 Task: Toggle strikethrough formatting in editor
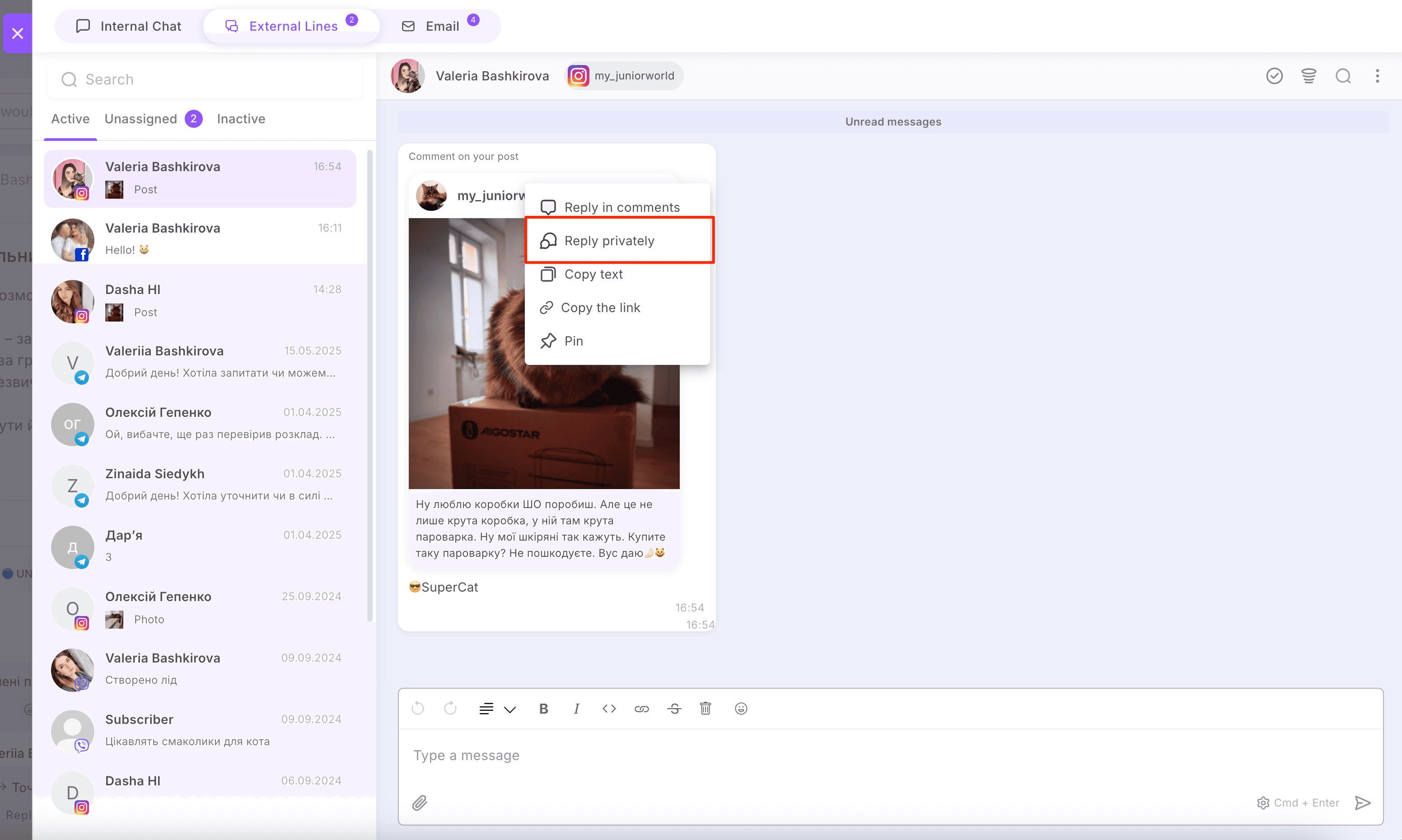tap(673, 709)
